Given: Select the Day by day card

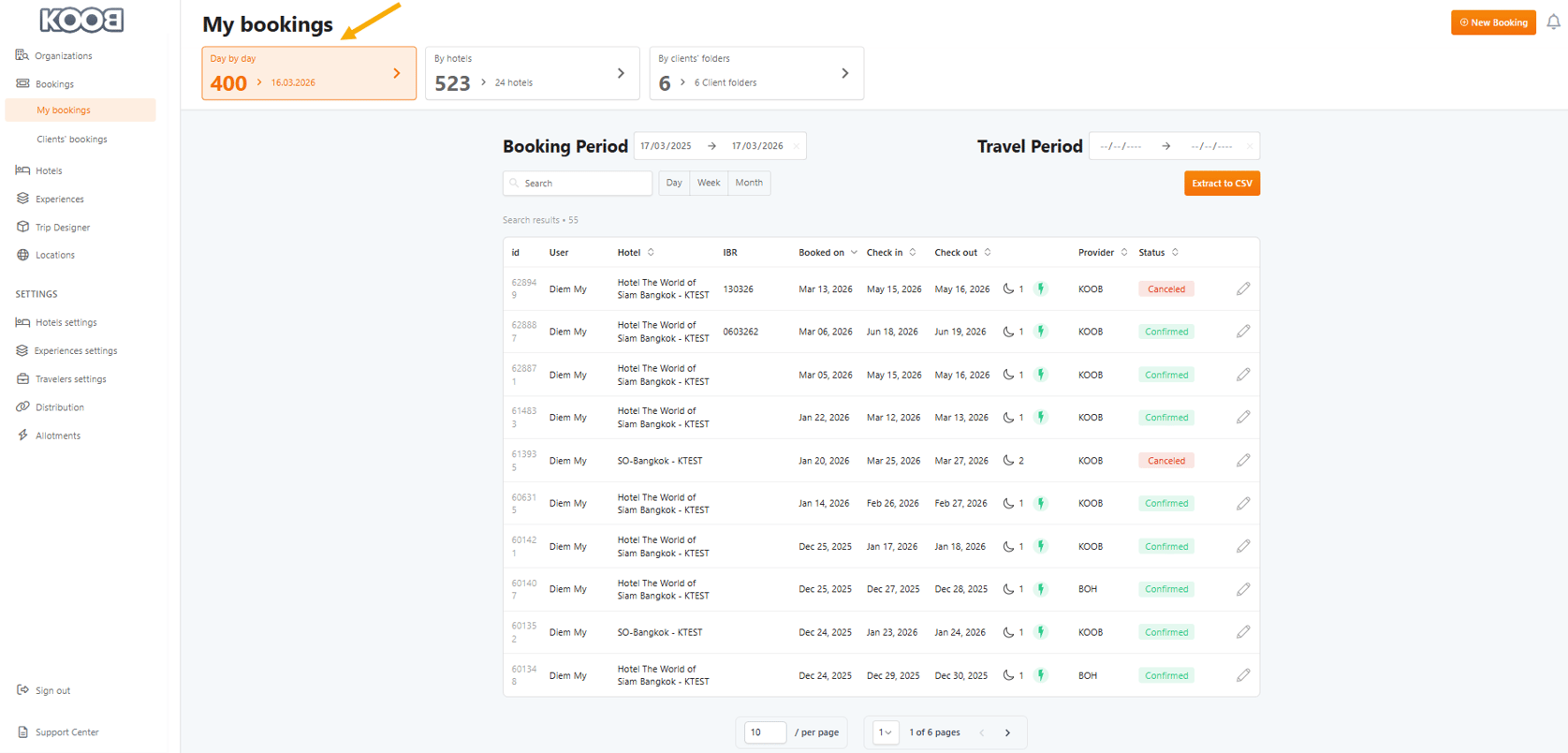Looking at the screenshot, I should 309,73.
